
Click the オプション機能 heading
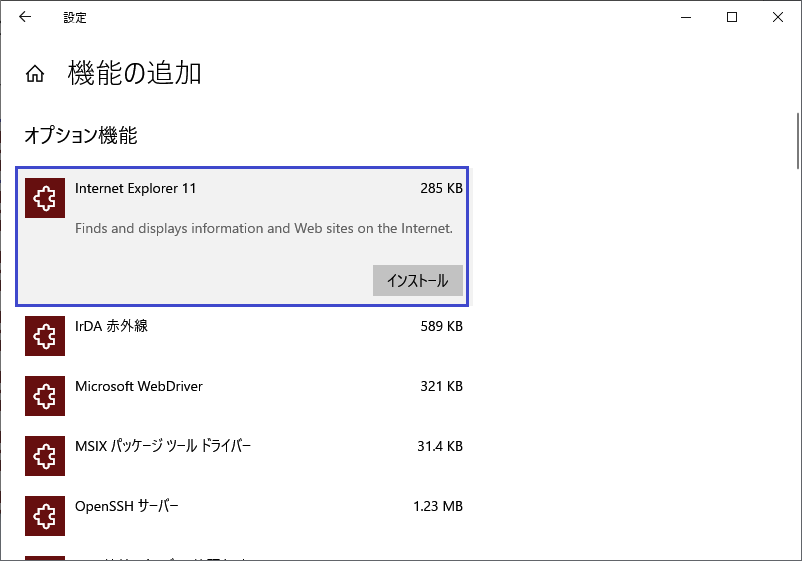pos(81,136)
